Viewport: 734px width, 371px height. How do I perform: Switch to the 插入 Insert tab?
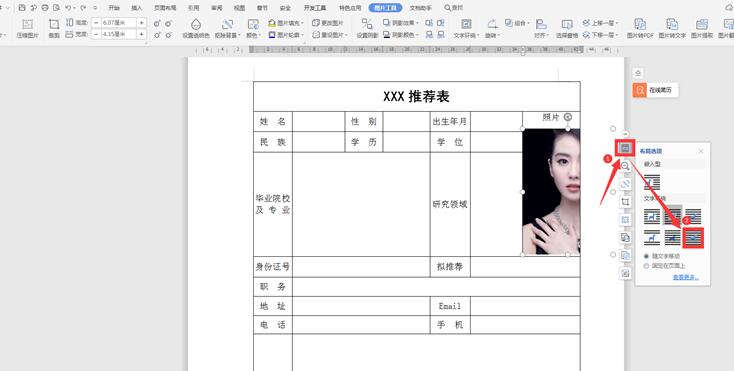[137, 8]
